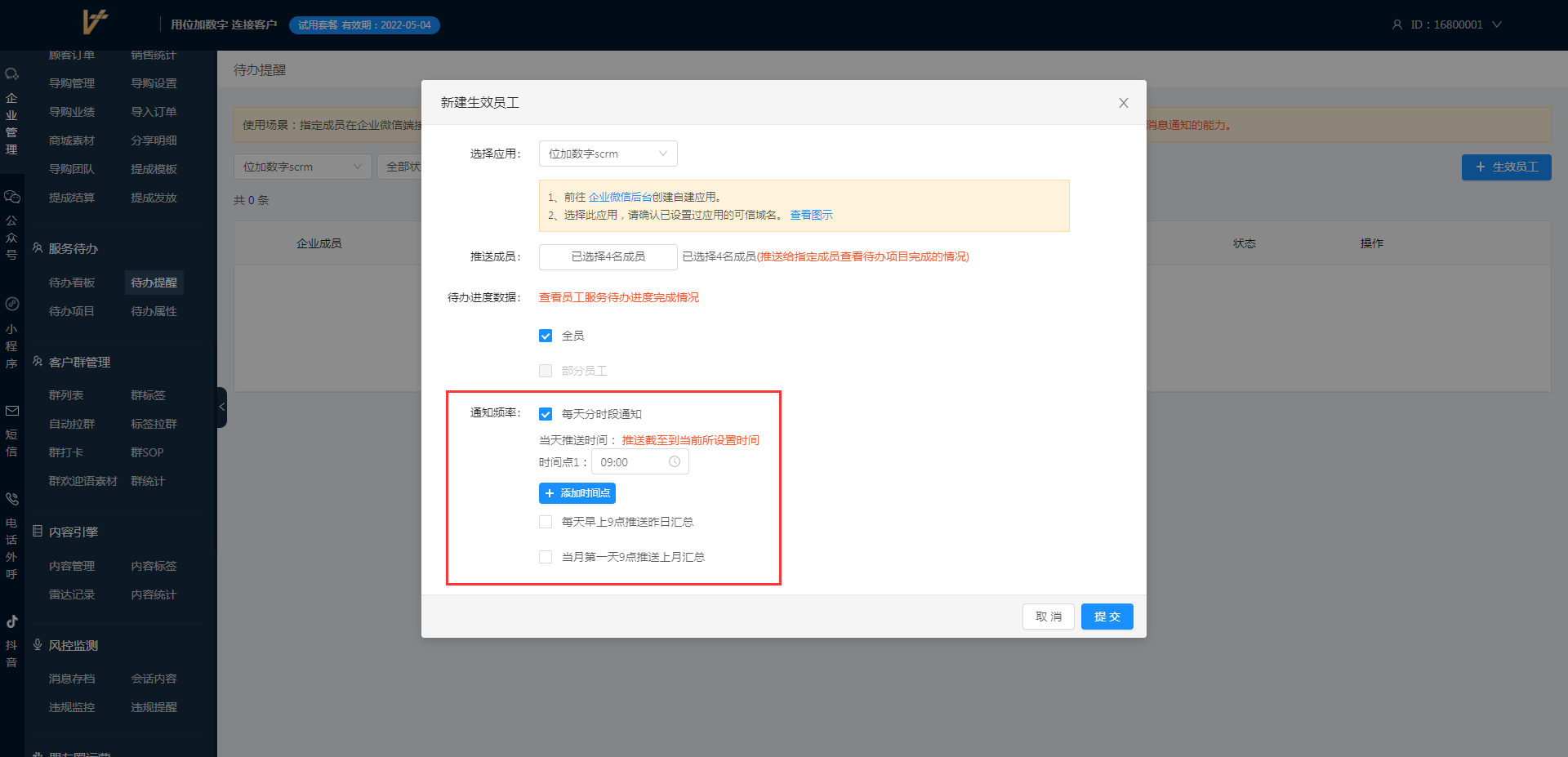Viewport: 1568px width, 757px height.
Task: Open 消息存档 menu item
Action: 72,679
